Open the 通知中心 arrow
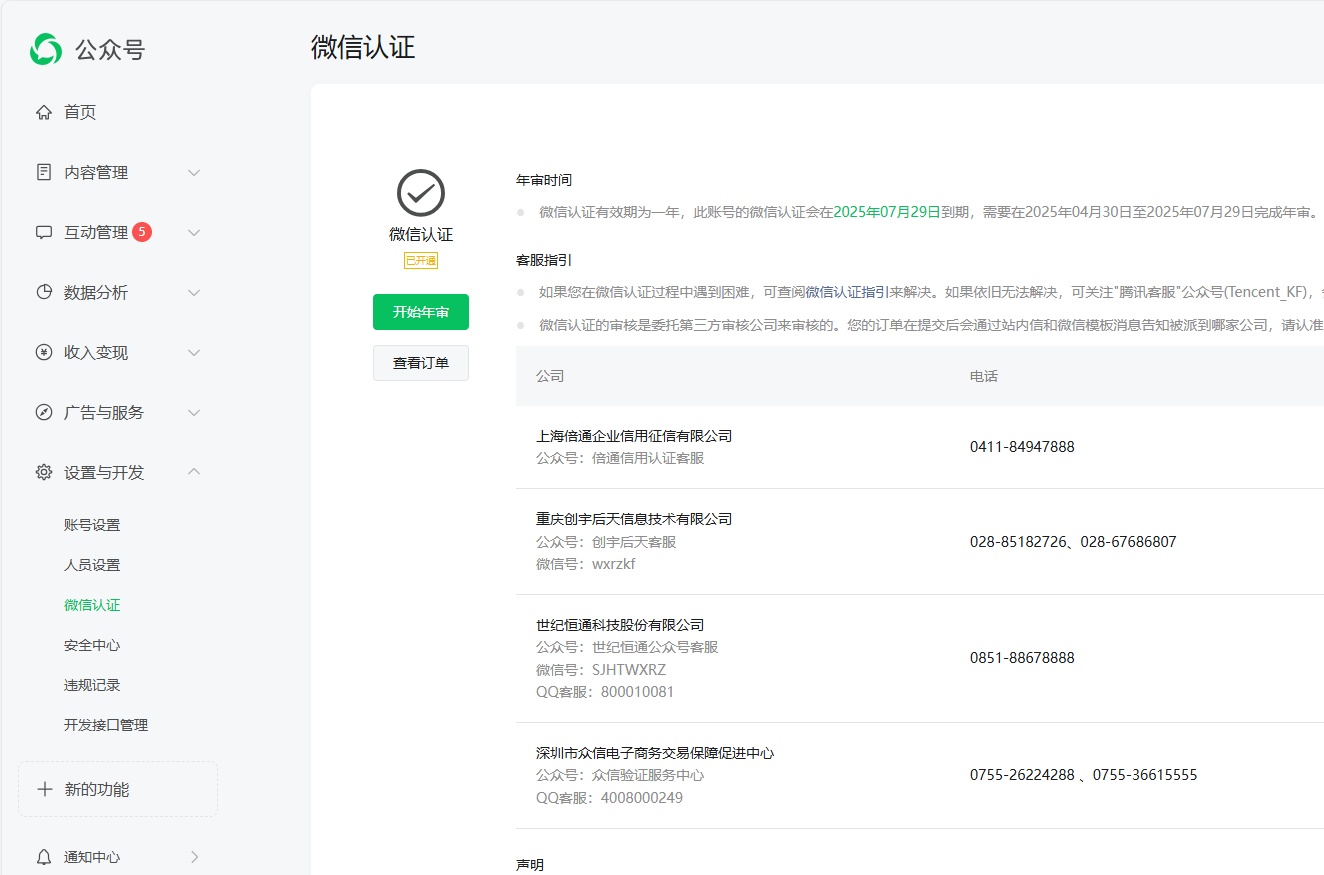This screenshot has height=875, width=1324. tap(194, 857)
